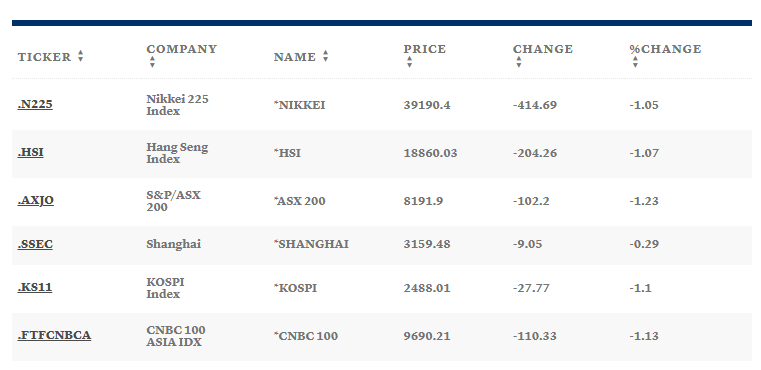Toggle sort arrows next to Name
761x370 pixels.
[325, 56]
